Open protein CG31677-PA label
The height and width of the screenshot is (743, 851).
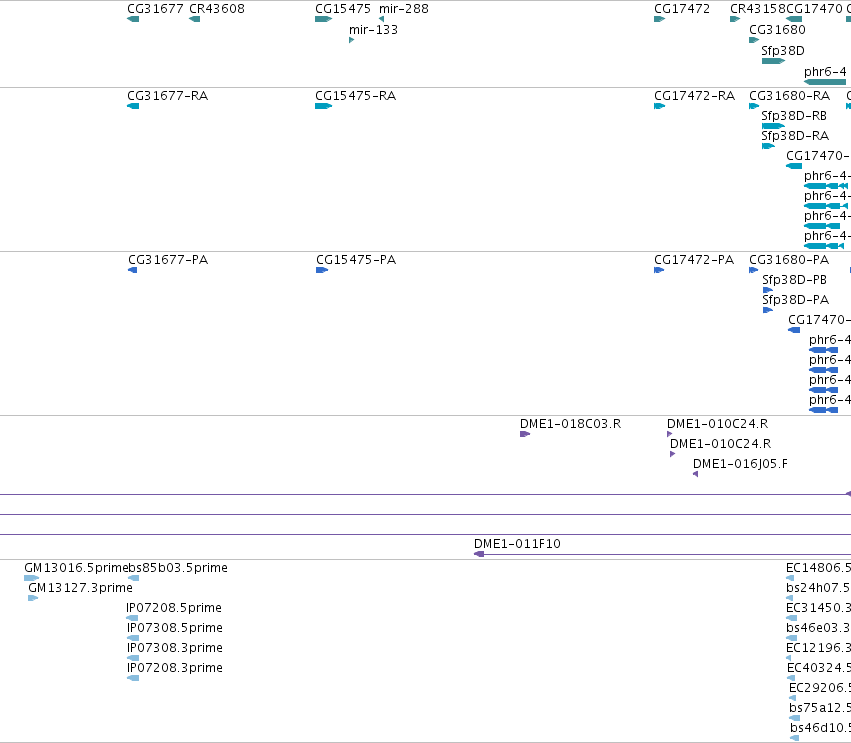tap(168, 260)
